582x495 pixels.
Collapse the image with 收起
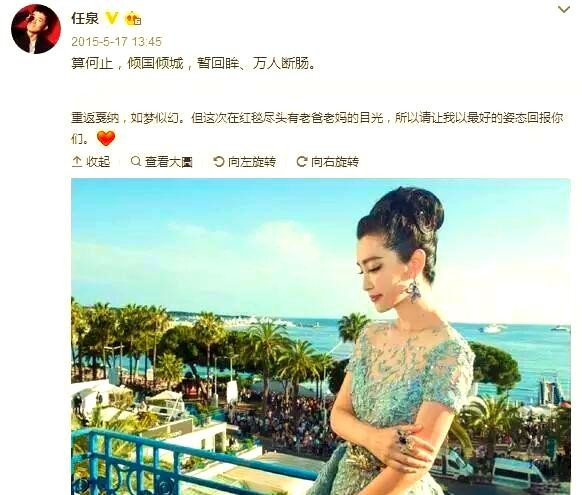(91, 161)
